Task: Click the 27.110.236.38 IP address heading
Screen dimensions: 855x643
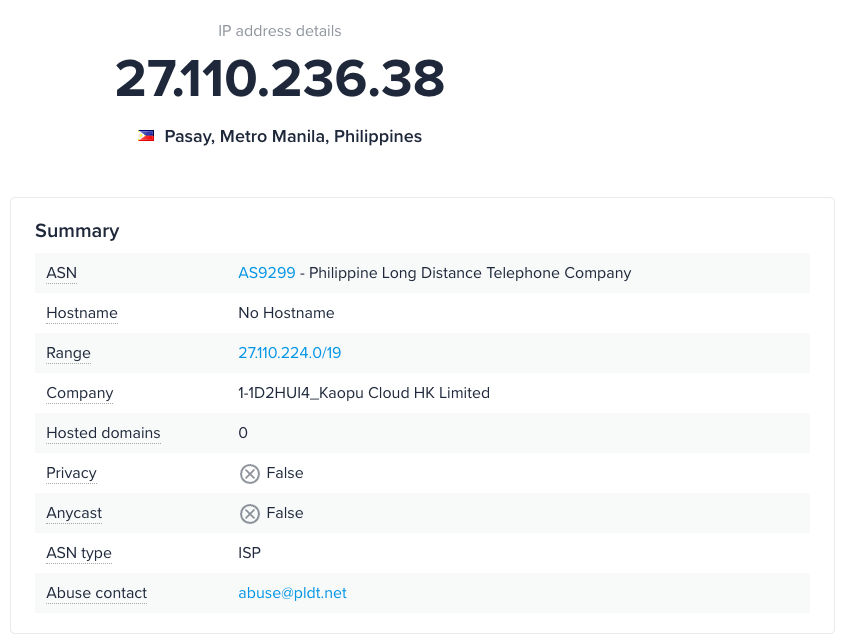Action: point(280,78)
